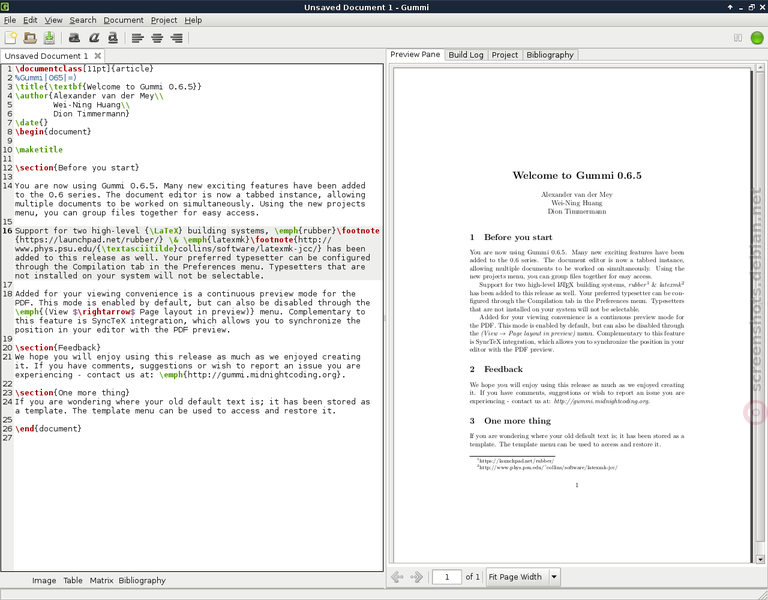768x600 pixels.
Task: Open the Search menu
Action: (x=83, y=20)
